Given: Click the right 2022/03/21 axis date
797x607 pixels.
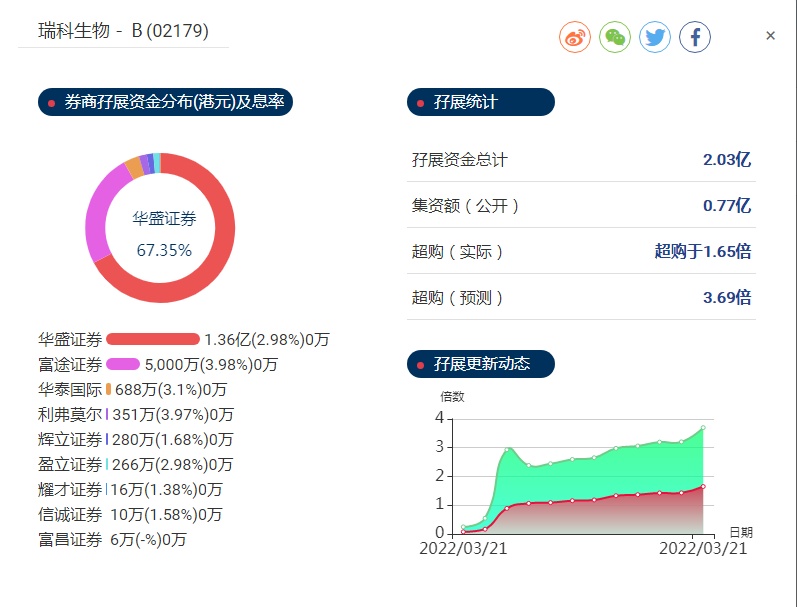Looking at the screenshot, I should tap(703, 549).
